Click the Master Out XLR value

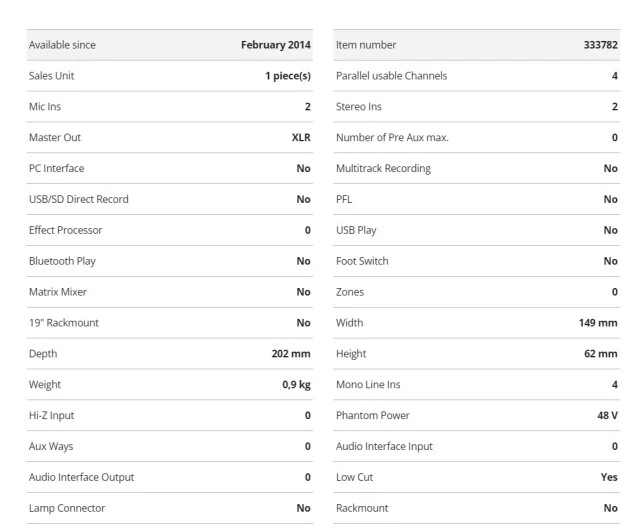(x=301, y=138)
